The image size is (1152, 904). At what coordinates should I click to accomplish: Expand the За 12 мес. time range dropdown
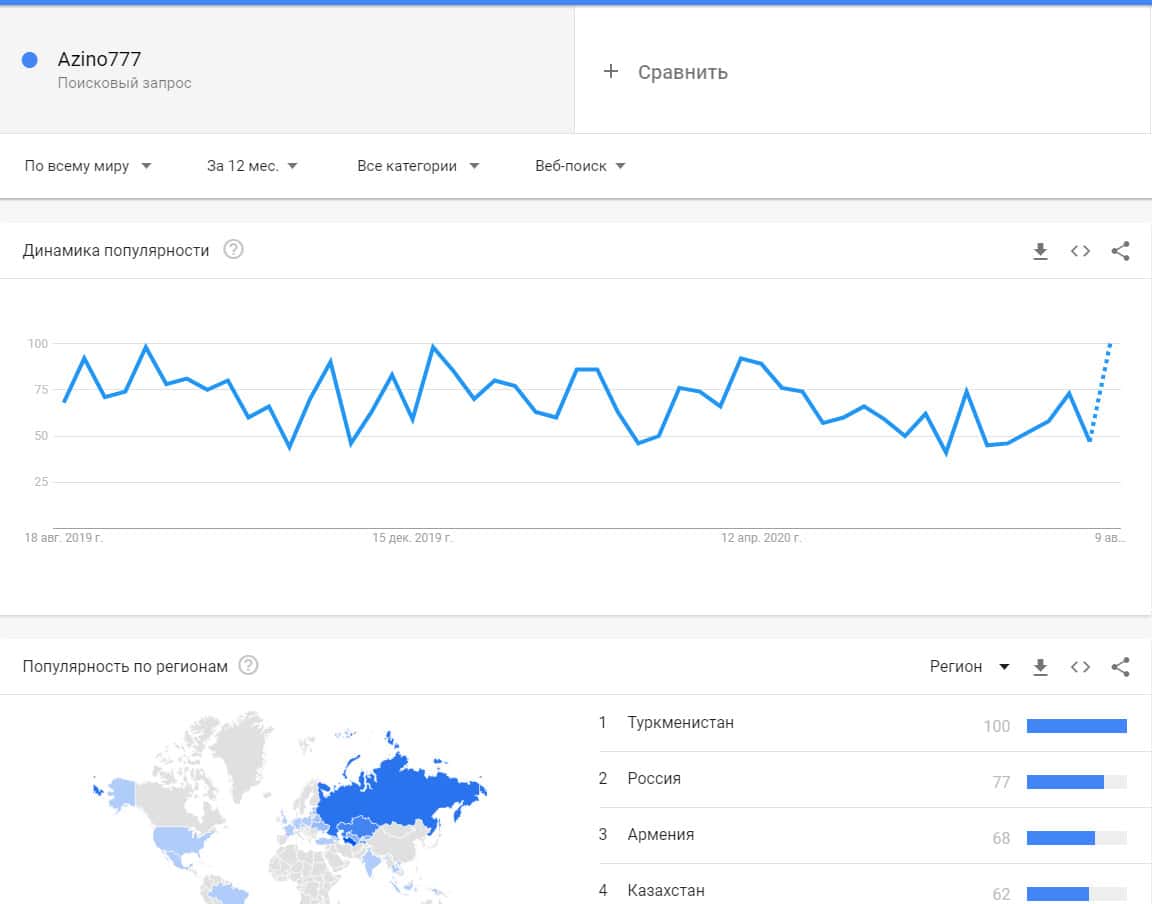(x=252, y=166)
